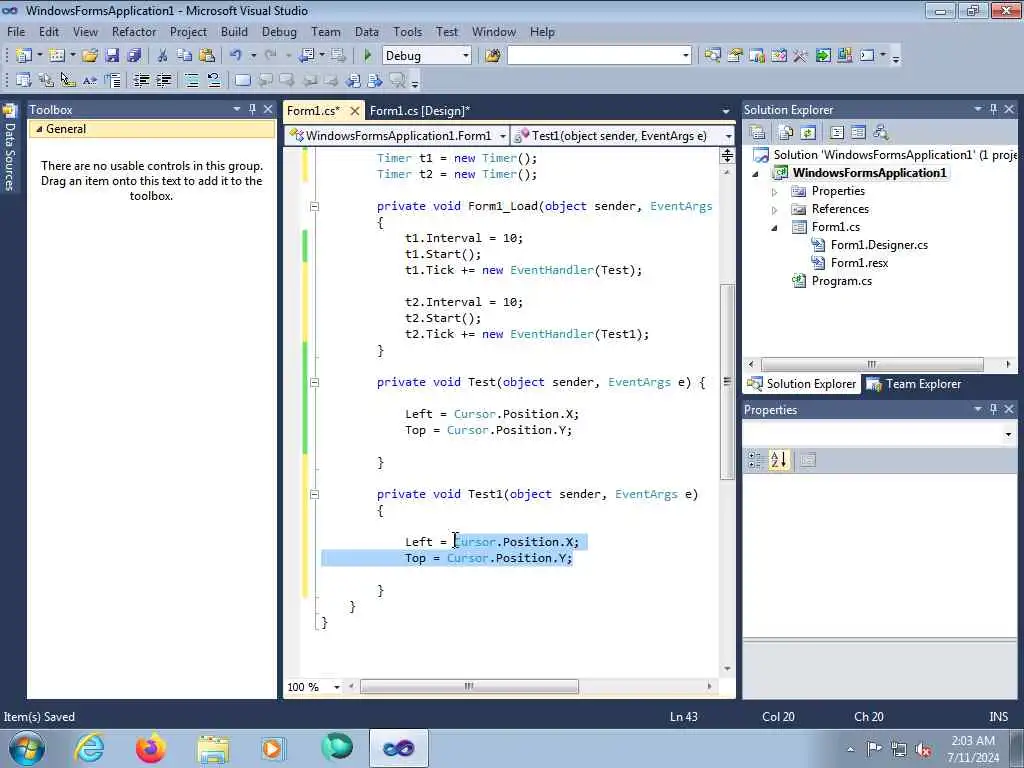Refresh the Solution Explorer tree

pos(808,133)
